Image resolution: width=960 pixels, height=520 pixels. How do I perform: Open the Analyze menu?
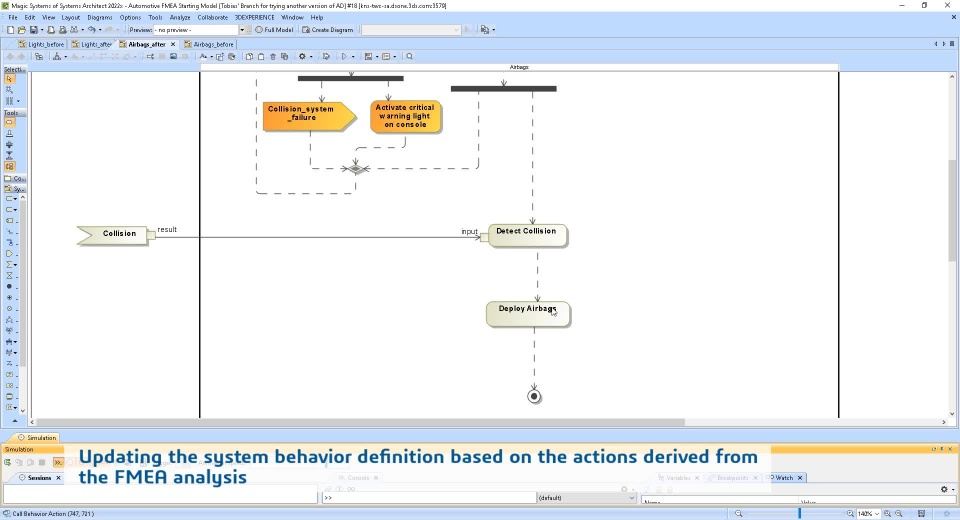pyautogui.click(x=180, y=17)
